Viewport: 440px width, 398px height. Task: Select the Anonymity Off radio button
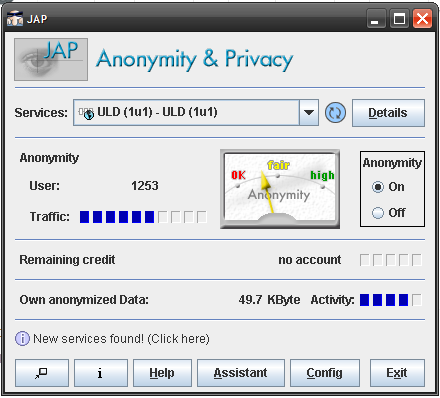point(378,213)
